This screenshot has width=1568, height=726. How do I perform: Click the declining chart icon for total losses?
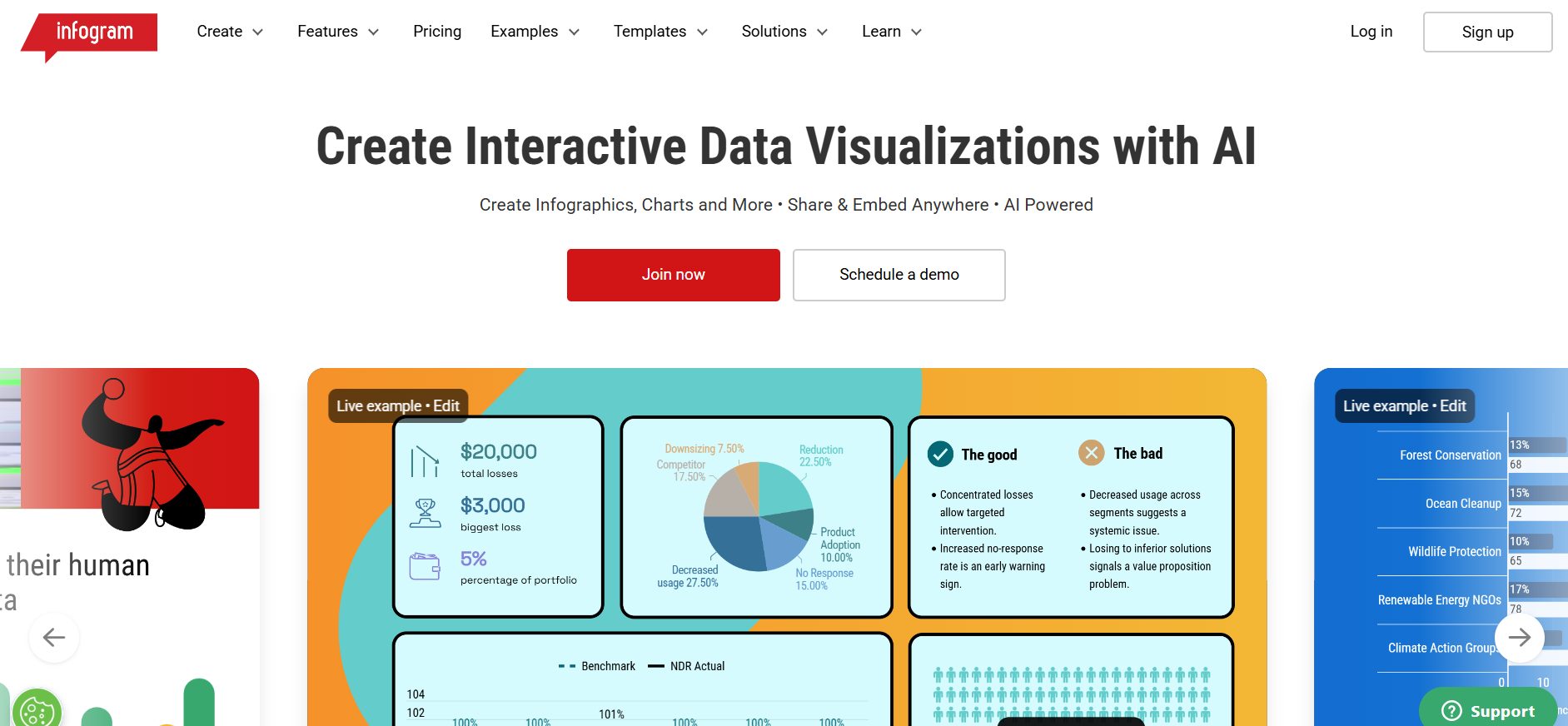tap(425, 460)
